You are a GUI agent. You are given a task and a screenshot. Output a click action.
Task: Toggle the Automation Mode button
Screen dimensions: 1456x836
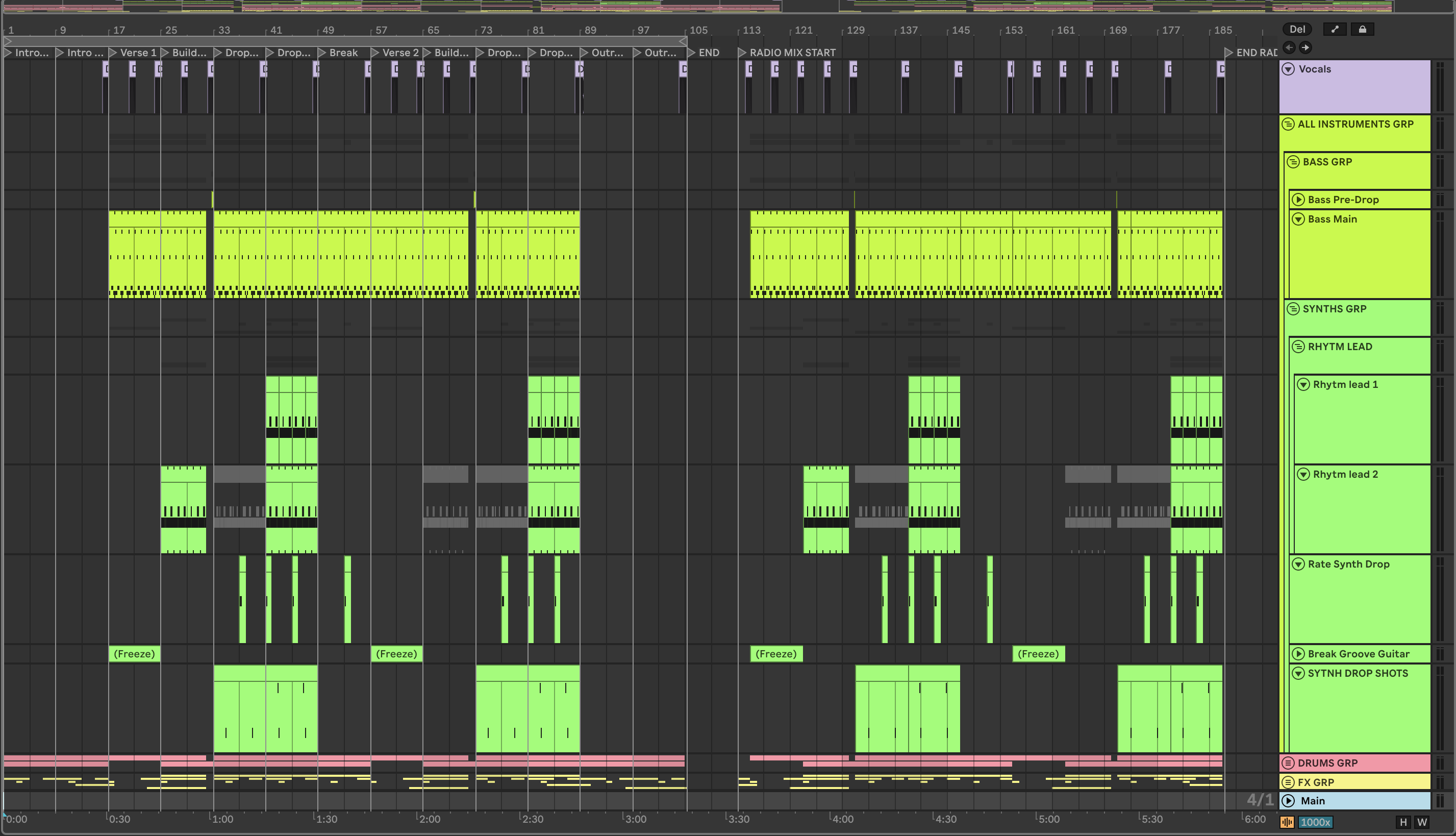1335,29
